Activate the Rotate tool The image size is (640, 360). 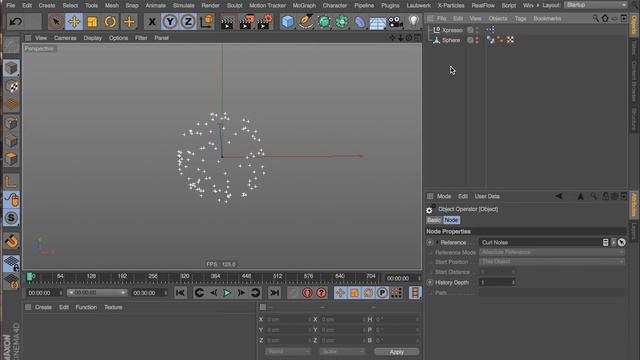click(x=110, y=21)
